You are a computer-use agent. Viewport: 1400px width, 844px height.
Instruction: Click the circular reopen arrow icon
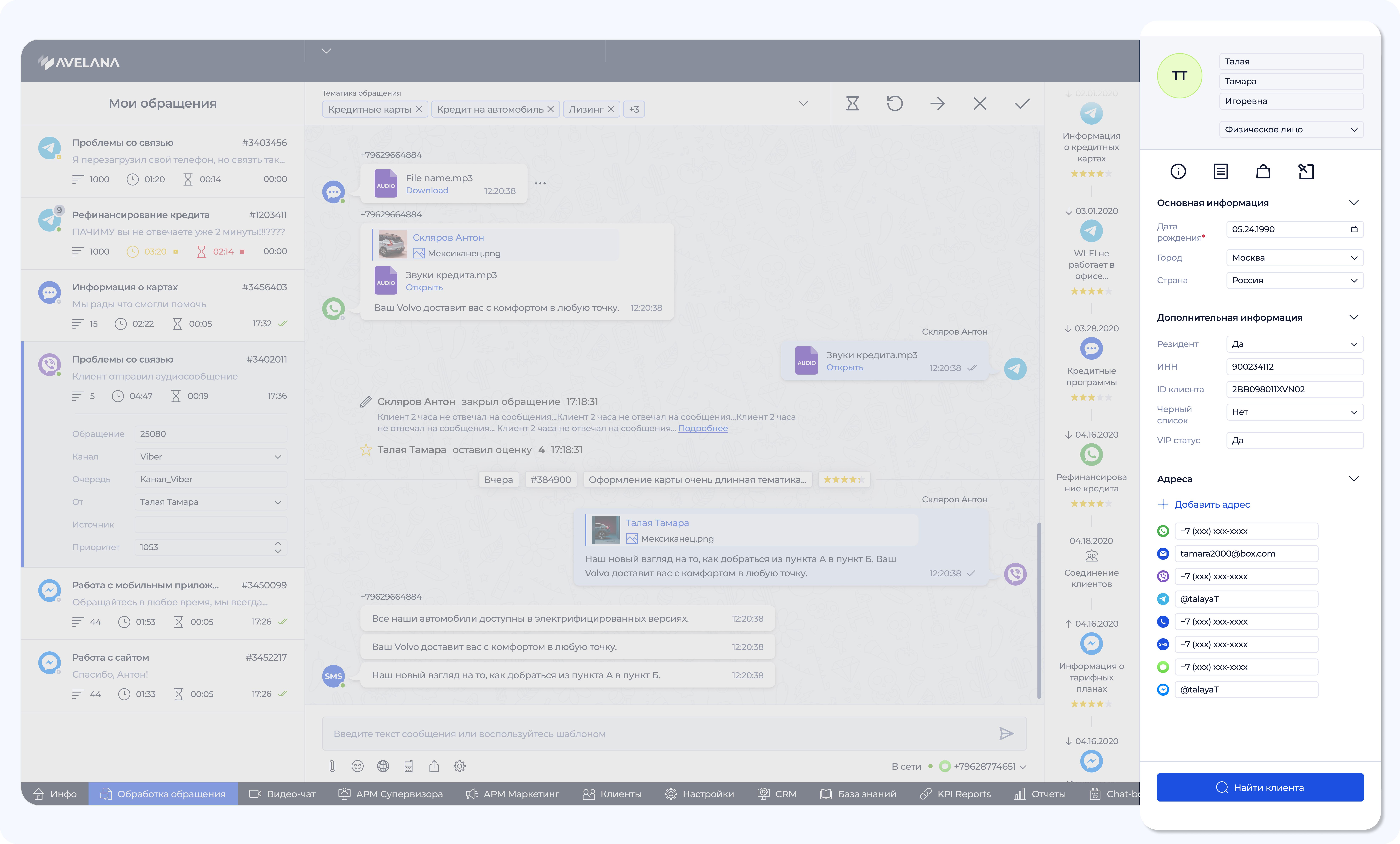895,103
